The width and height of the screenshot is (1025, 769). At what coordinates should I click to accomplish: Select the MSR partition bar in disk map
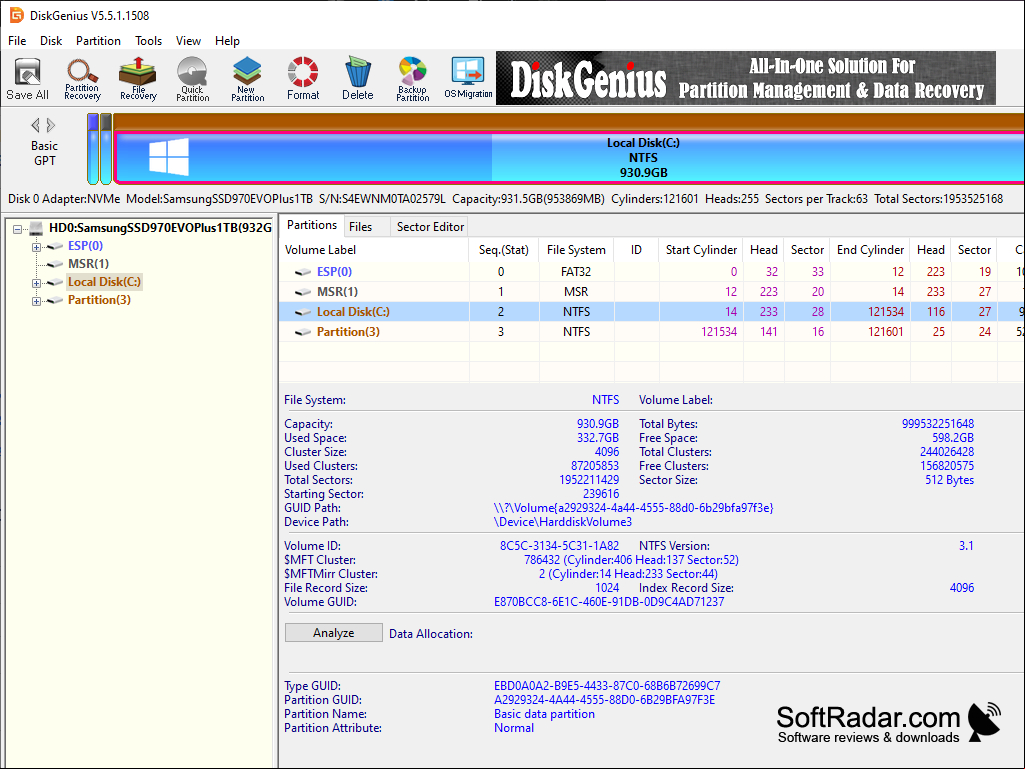106,149
